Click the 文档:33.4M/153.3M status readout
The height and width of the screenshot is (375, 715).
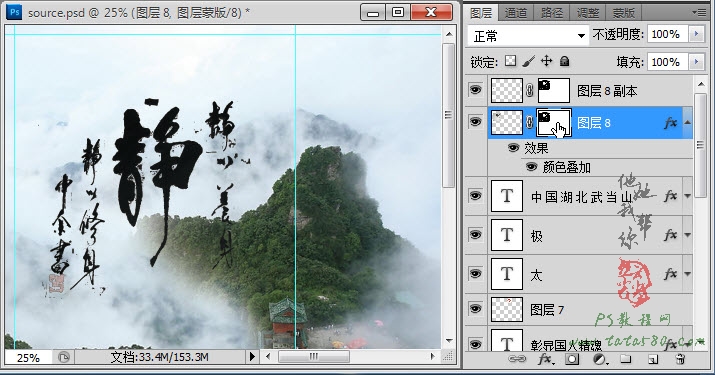point(159,357)
